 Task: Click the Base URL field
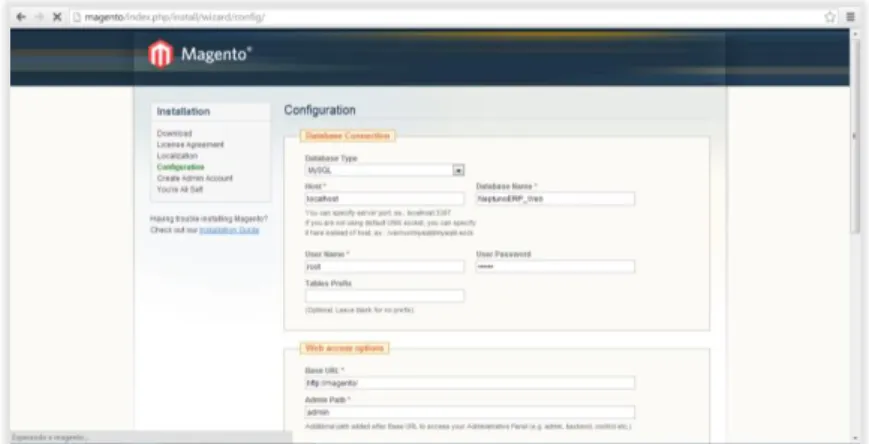tap(470, 382)
